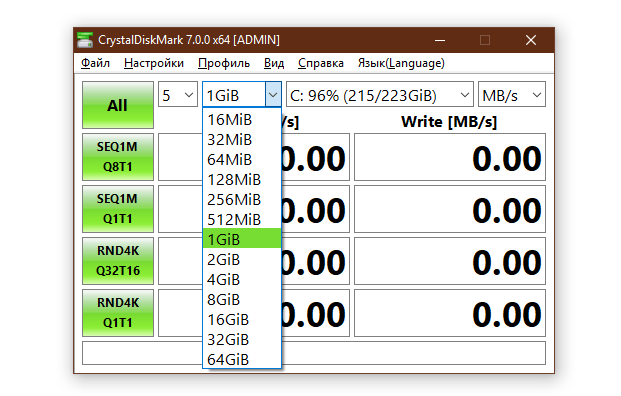This screenshot has height=396, width=621.
Task: Click the SEQ1M Q8T1 write result 0.00
Action: point(450,157)
